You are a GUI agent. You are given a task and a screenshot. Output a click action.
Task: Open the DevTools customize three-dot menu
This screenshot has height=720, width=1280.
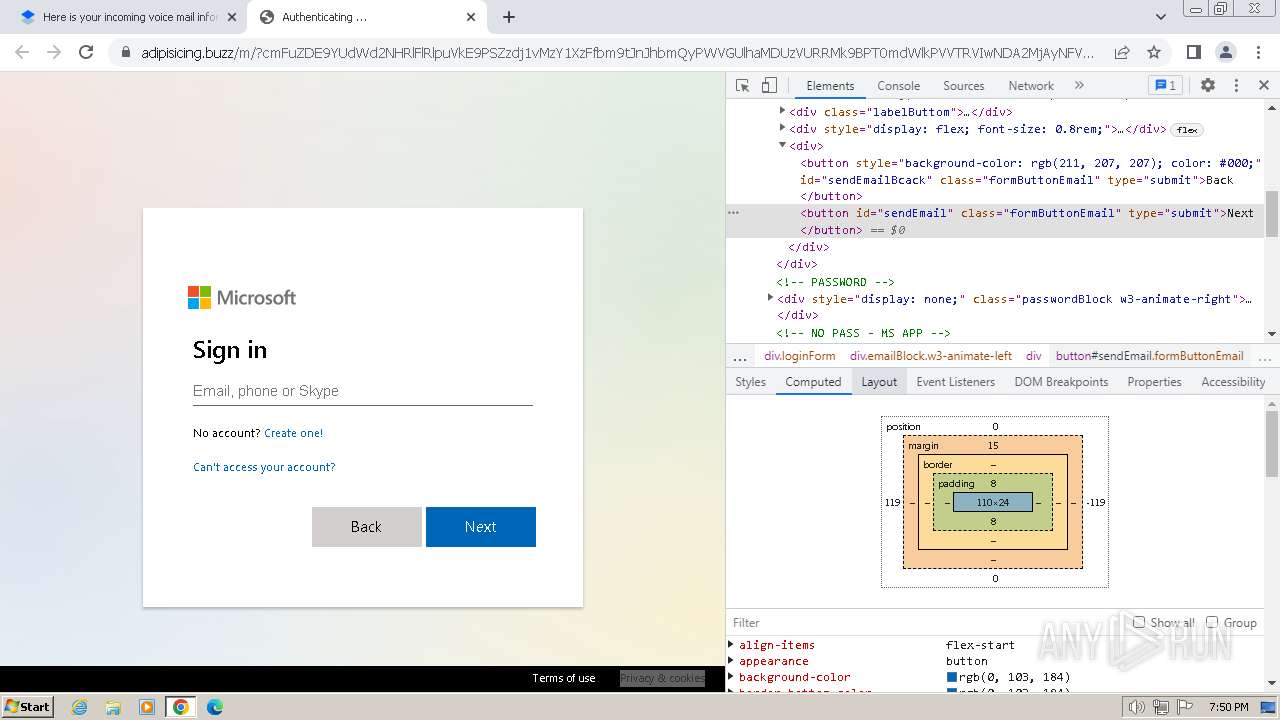[1236, 86]
